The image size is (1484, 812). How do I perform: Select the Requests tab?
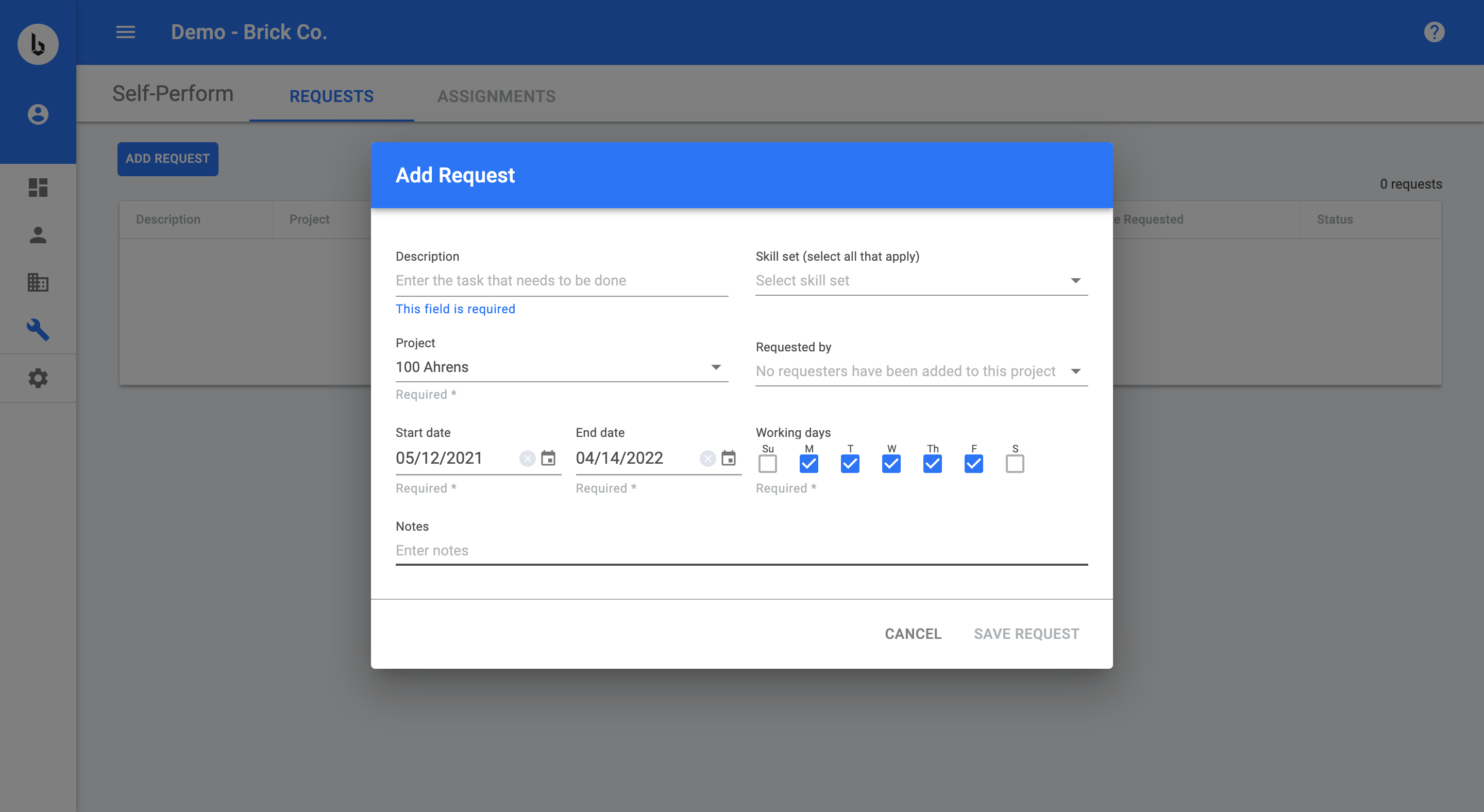point(331,96)
